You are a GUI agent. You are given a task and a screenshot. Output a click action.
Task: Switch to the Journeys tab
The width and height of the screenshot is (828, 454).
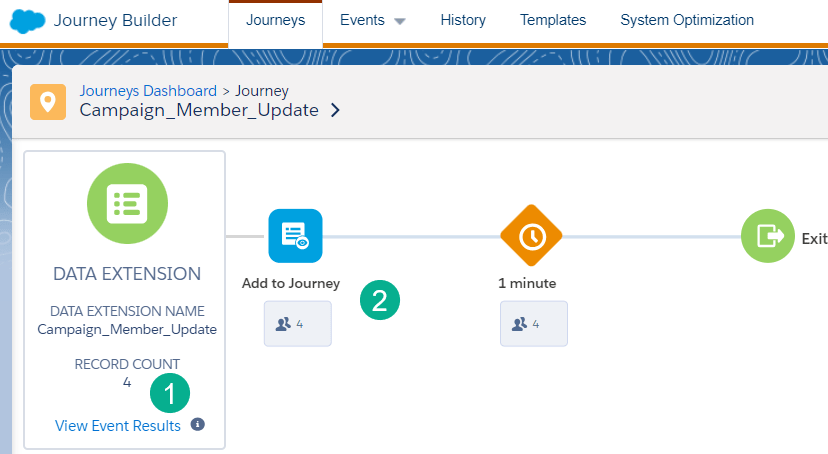click(x=275, y=21)
